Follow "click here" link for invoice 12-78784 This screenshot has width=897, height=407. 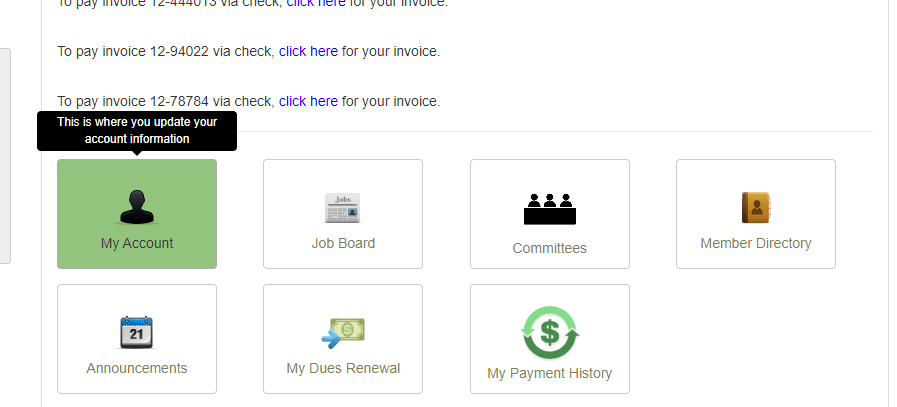tap(308, 101)
